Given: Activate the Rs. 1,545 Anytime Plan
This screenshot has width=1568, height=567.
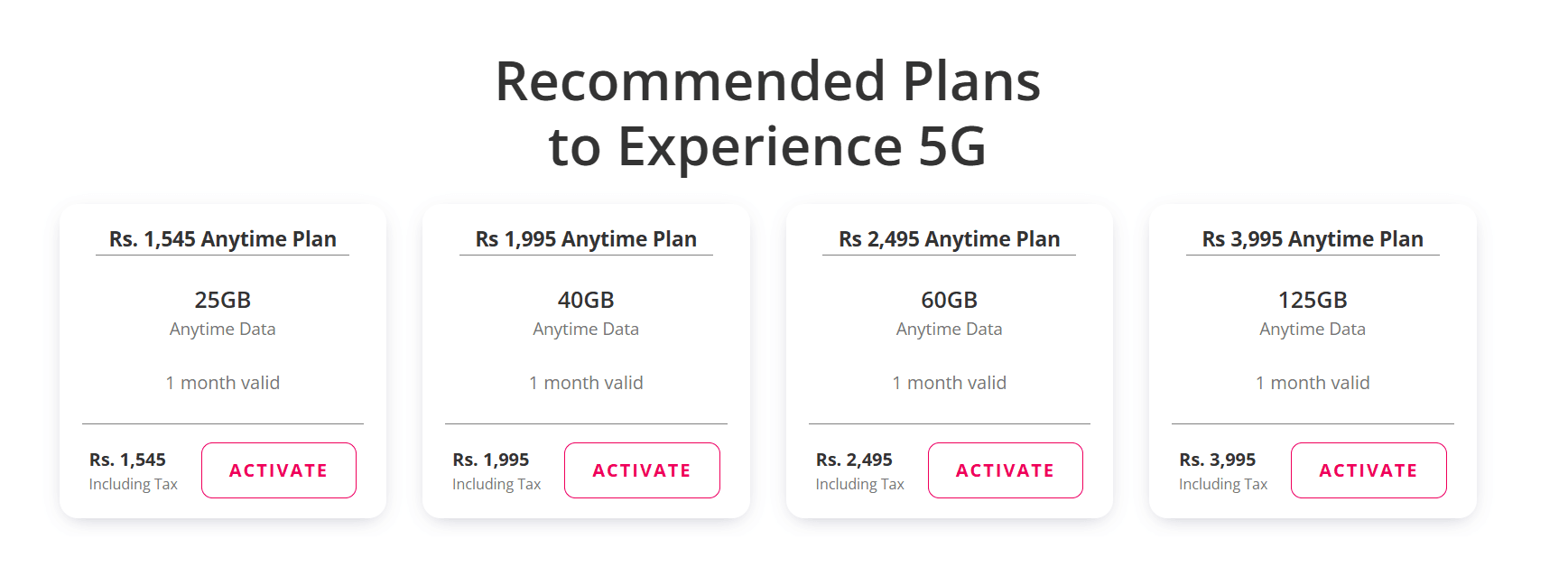Looking at the screenshot, I should point(278,470).
